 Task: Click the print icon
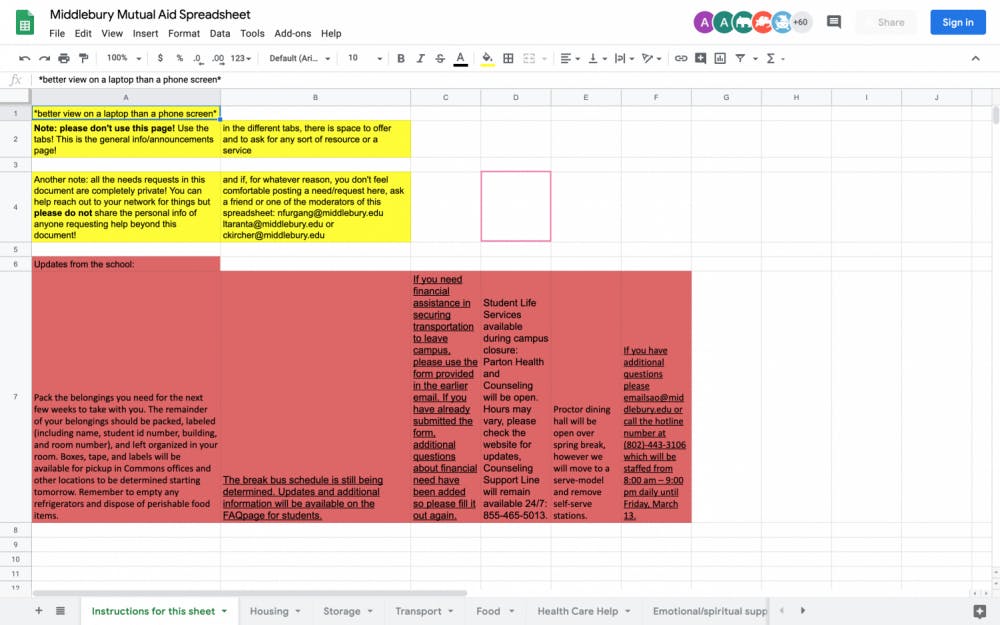(64, 59)
